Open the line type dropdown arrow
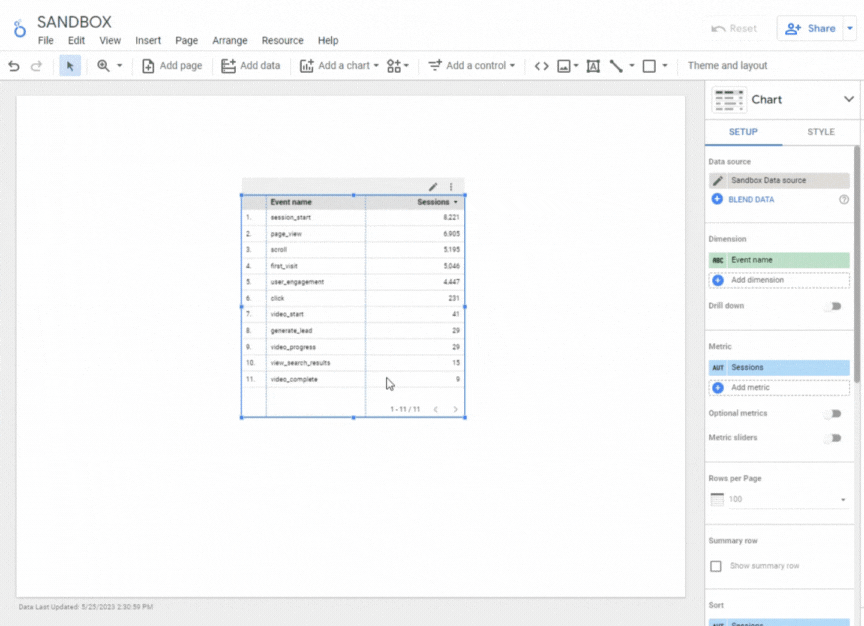The image size is (864, 626). 631,66
